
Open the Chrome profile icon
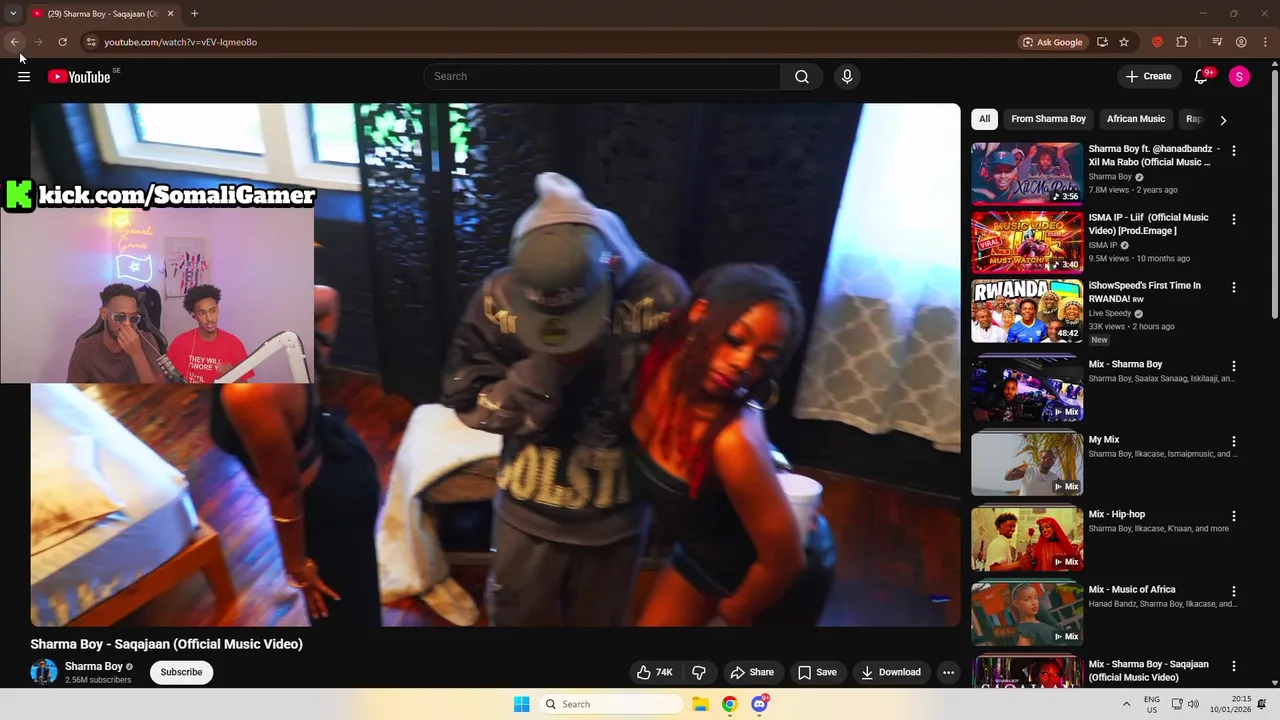(1241, 42)
